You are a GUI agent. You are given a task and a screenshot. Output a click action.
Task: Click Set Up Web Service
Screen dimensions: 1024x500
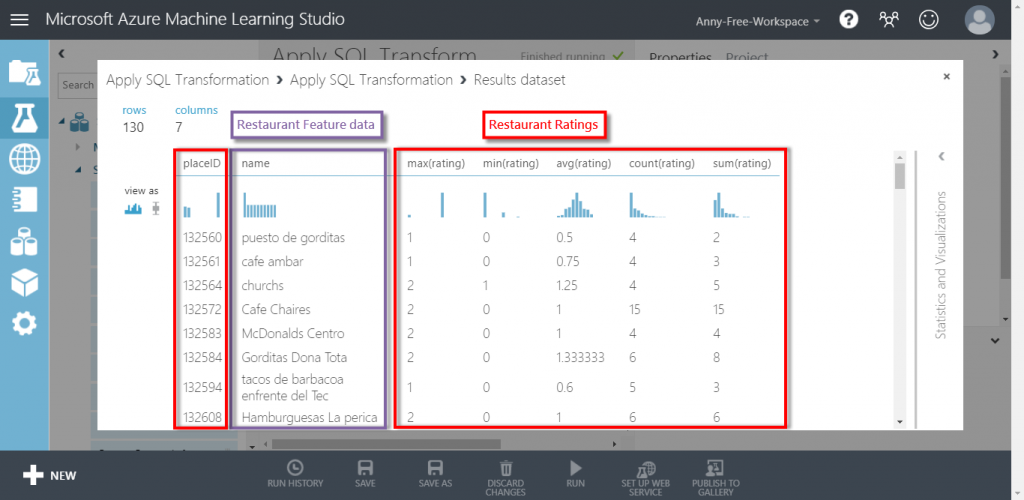click(646, 478)
